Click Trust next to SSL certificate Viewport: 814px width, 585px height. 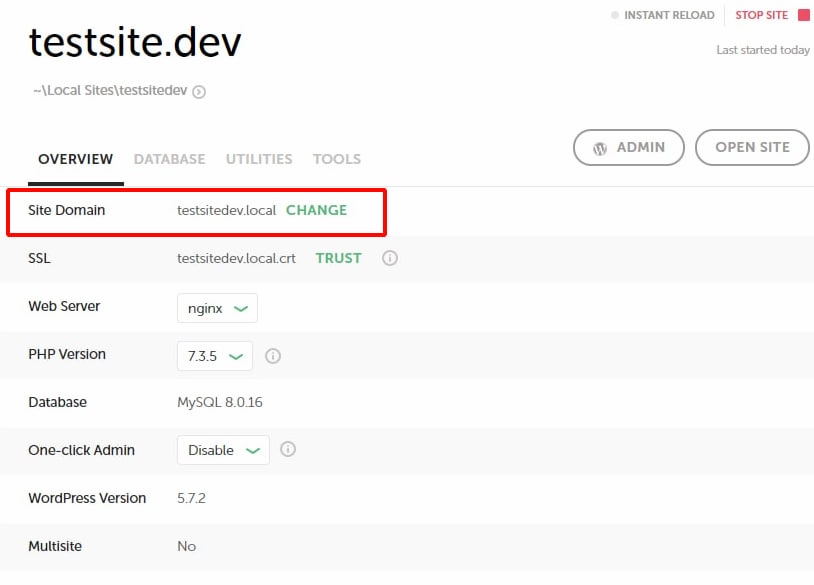point(338,258)
